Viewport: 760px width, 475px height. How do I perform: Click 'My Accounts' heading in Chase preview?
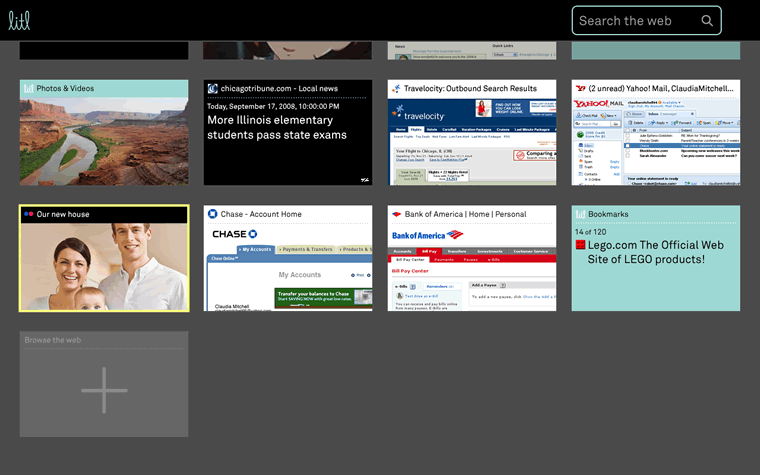point(300,275)
